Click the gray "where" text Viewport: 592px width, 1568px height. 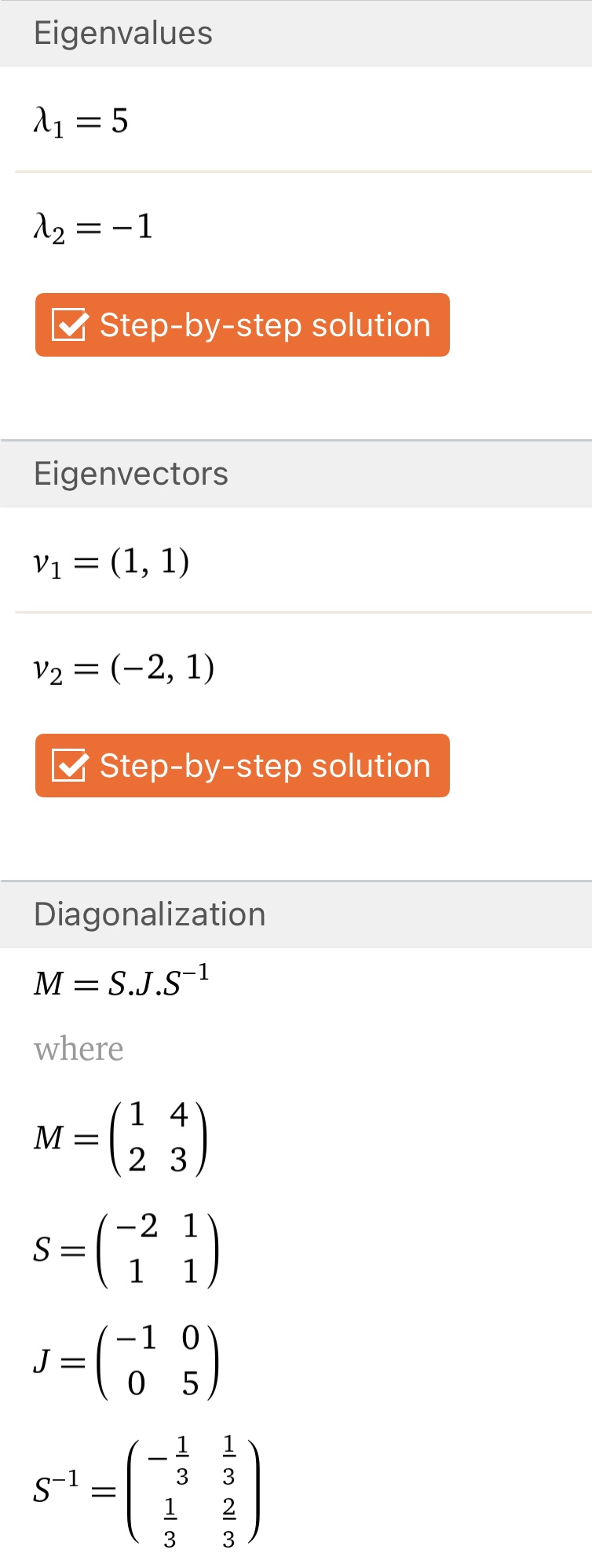pyautogui.click(x=79, y=1049)
